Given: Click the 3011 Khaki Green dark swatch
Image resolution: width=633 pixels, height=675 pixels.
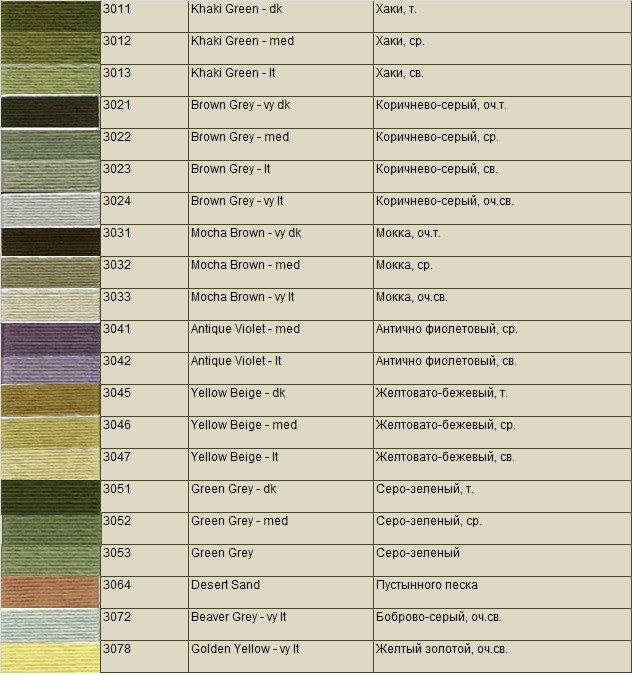Looking at the screenshot, I should tap(50, 16).
